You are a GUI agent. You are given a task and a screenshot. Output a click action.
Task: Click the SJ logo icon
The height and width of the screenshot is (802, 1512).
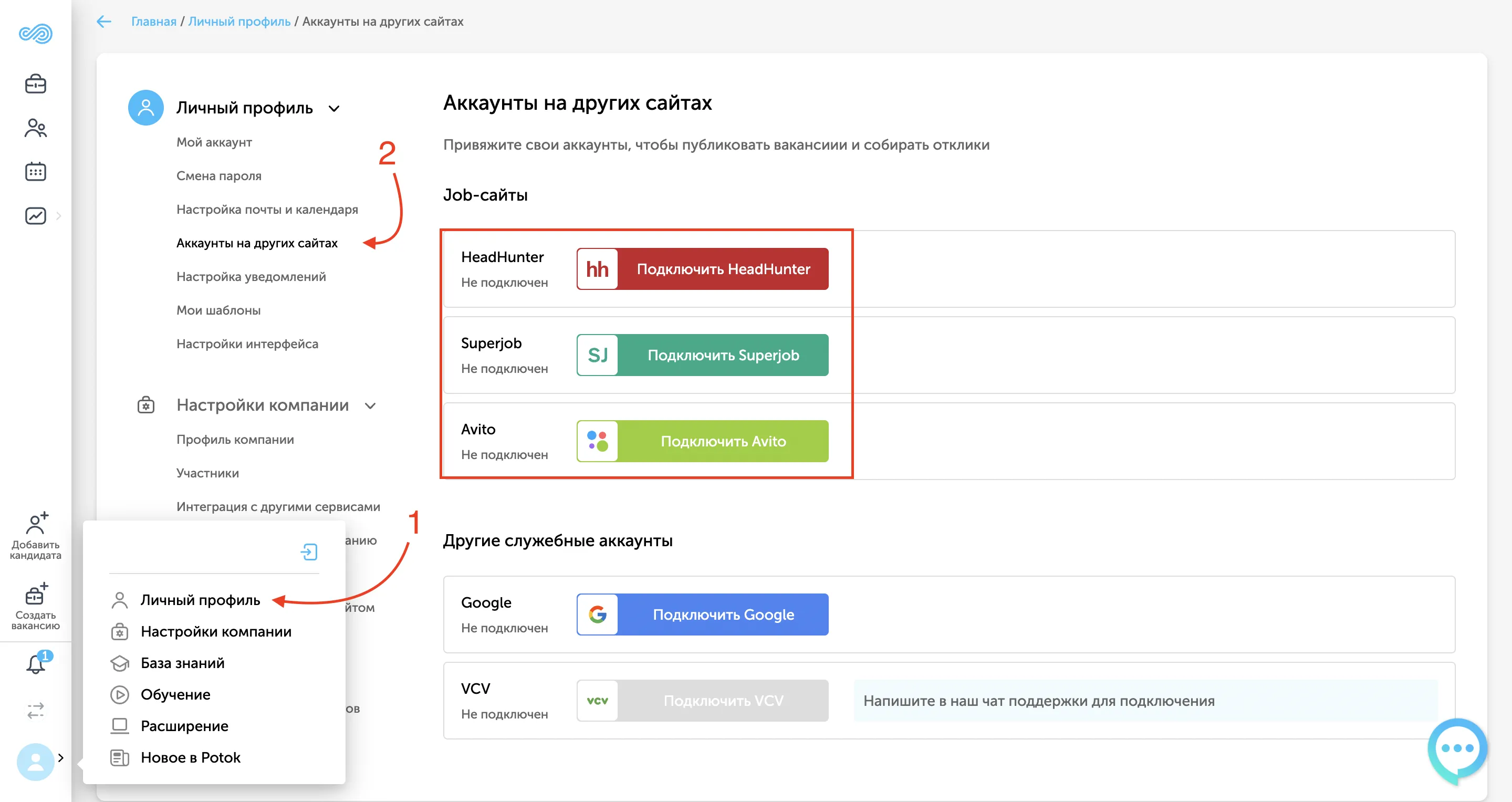pos(597,355)
